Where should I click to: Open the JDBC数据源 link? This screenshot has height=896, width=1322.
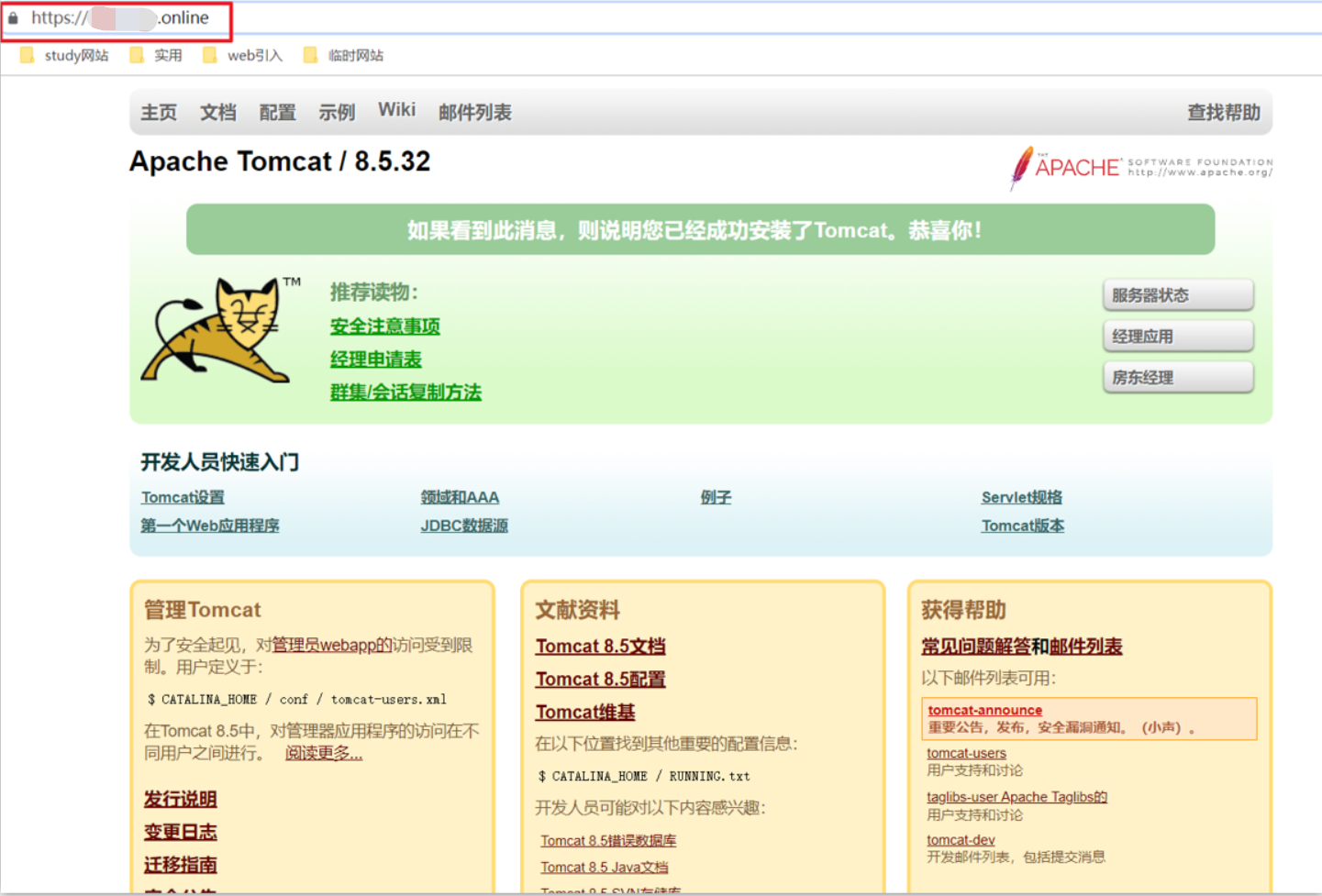tap(464, 525)
